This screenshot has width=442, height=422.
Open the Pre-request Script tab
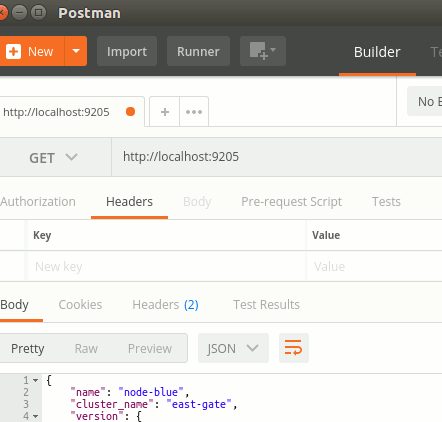pyautogui.click(x=291, y=202)
